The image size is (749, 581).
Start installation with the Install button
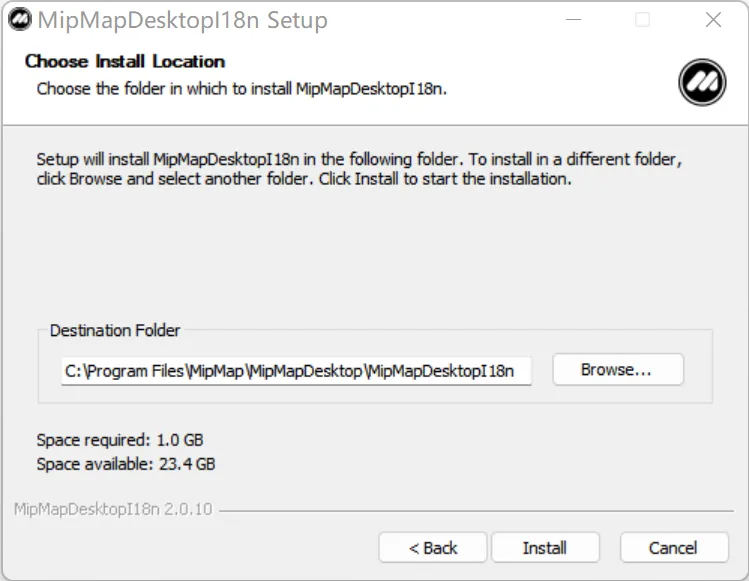point(545,548)
